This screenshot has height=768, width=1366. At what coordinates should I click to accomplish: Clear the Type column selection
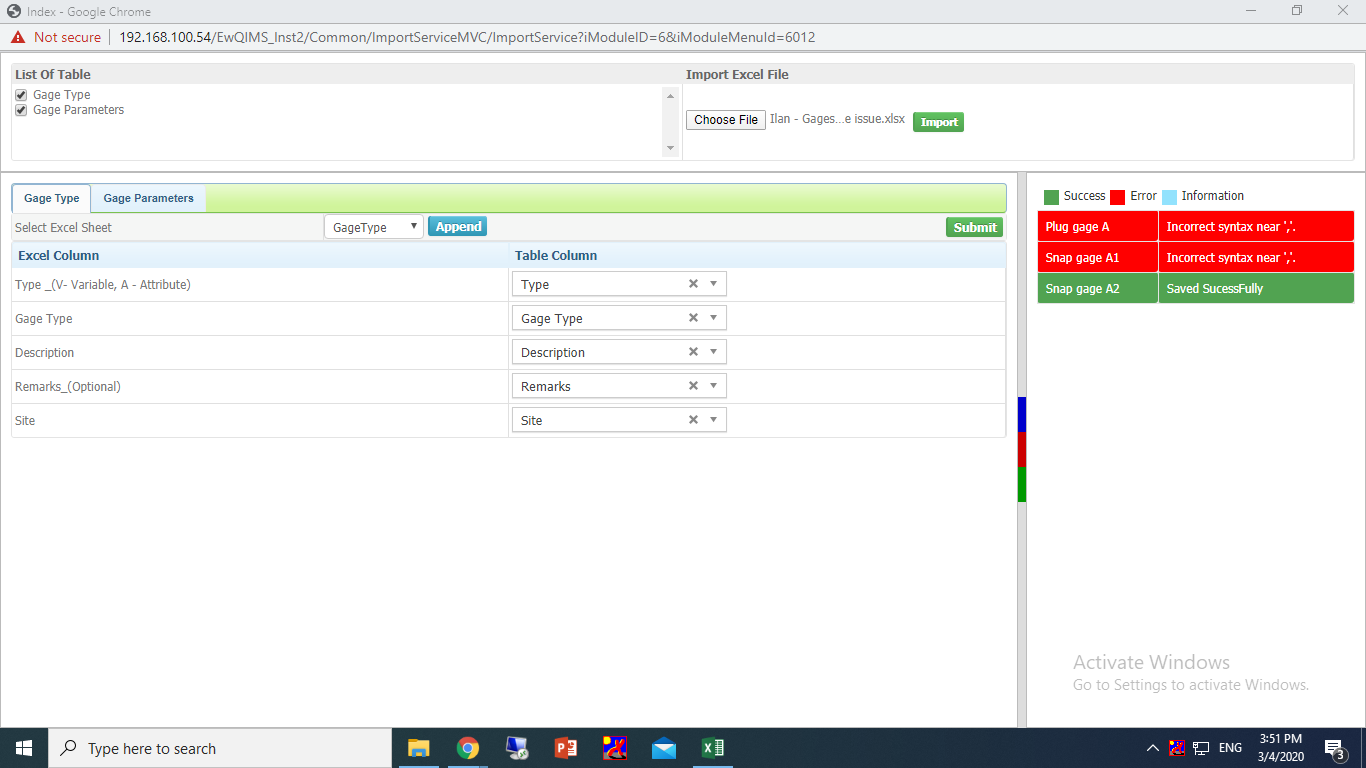[x=693, y=284]
